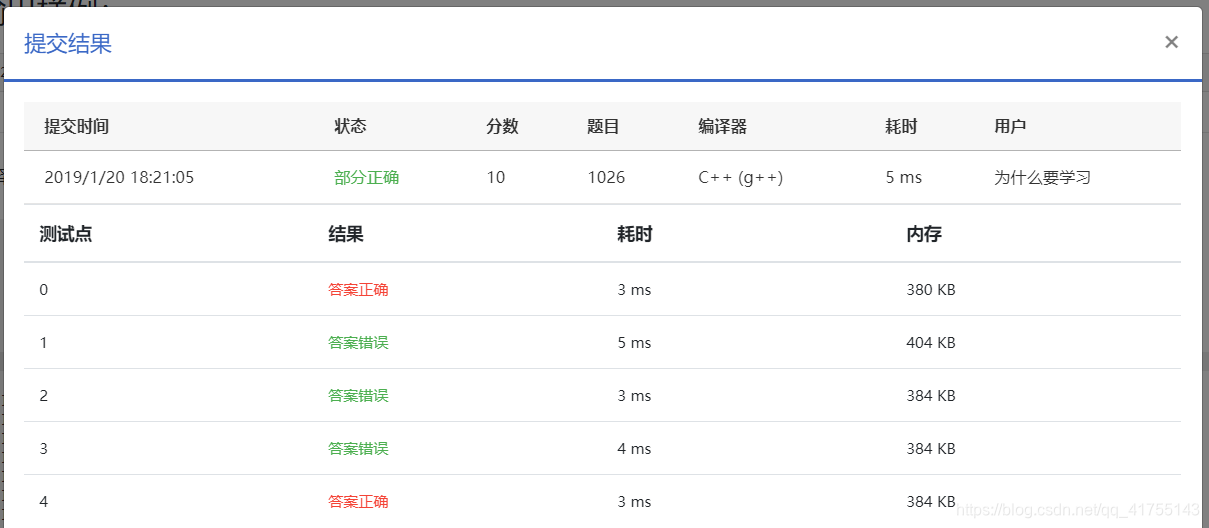Image resolution: width=1209 pixels, height=528 pixels.
Task: Click the 状态 column header
Action: (350, 127)
